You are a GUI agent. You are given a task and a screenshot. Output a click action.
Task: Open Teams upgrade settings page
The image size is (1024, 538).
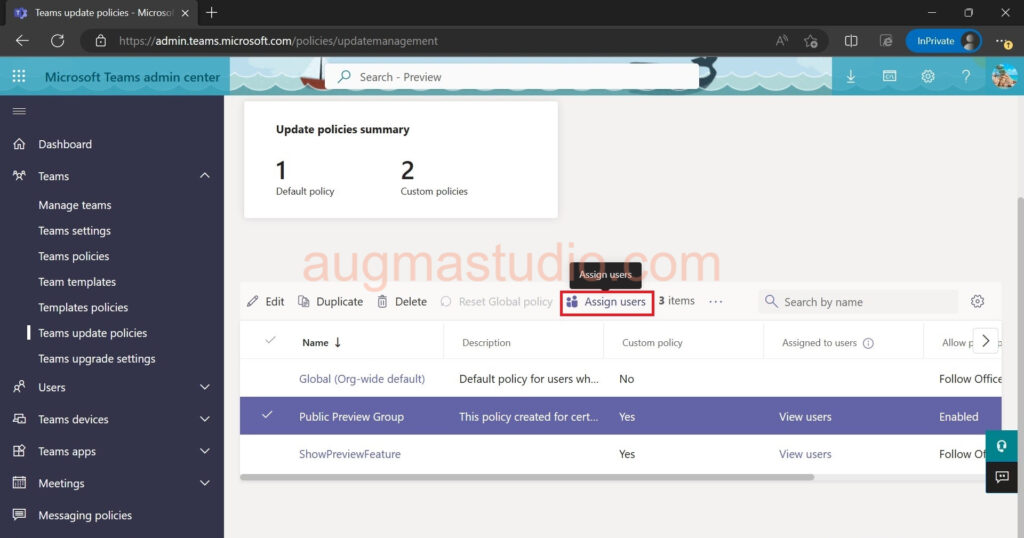point(97,359)
